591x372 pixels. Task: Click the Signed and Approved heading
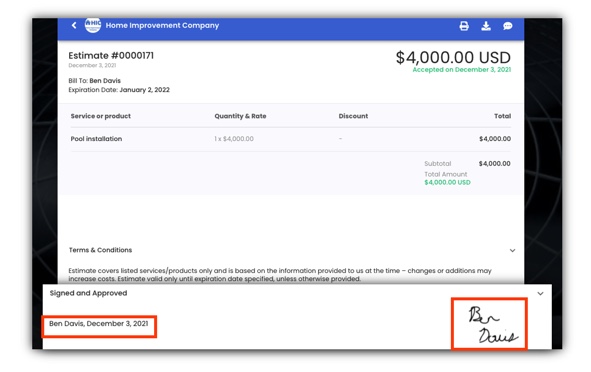click(x=88, y=293)
